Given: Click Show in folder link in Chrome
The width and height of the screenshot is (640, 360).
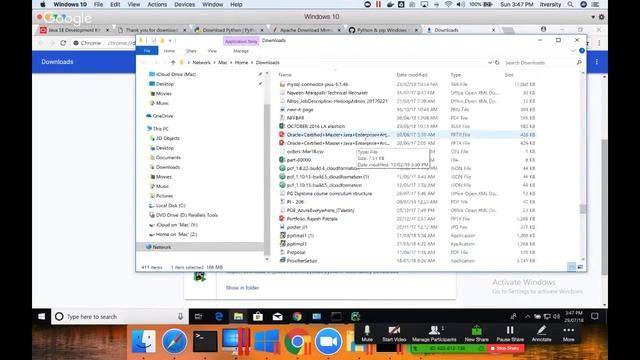Looking at the screenshot, I should pyautogui.click(x=242, y=288).
